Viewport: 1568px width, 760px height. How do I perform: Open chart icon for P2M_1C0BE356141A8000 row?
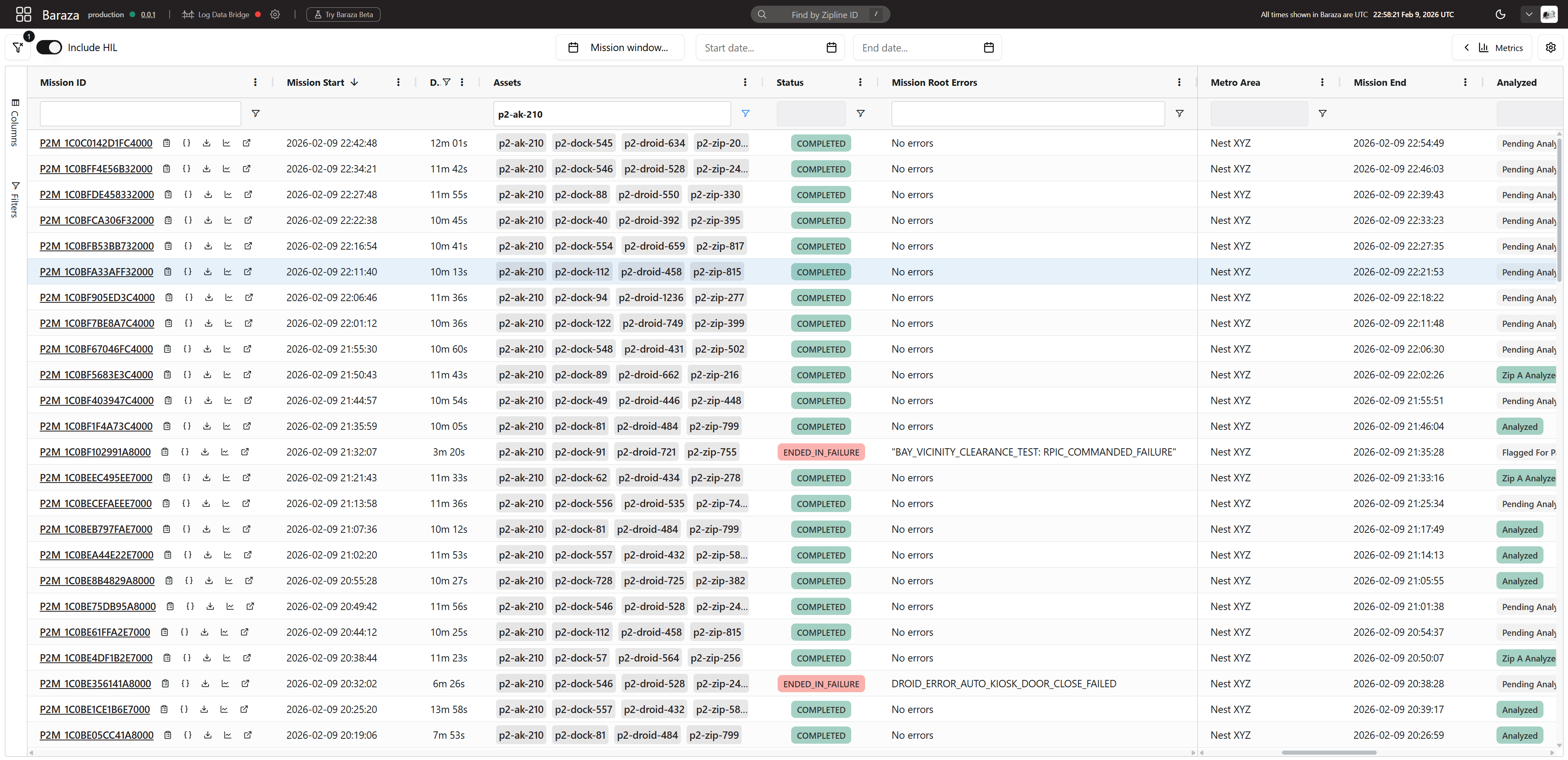(x=225, y=683)
